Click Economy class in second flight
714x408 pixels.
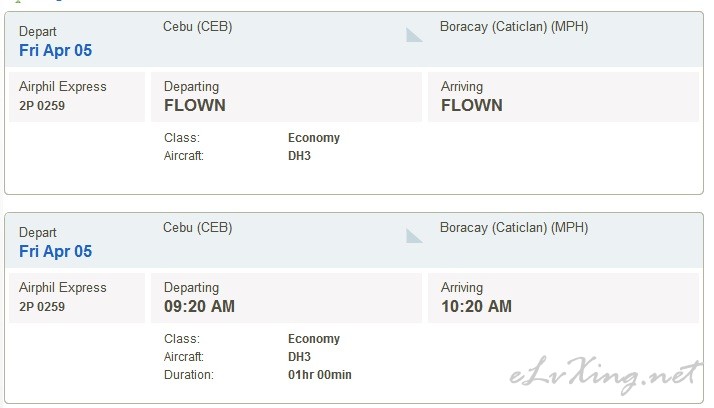pos(314,338)
